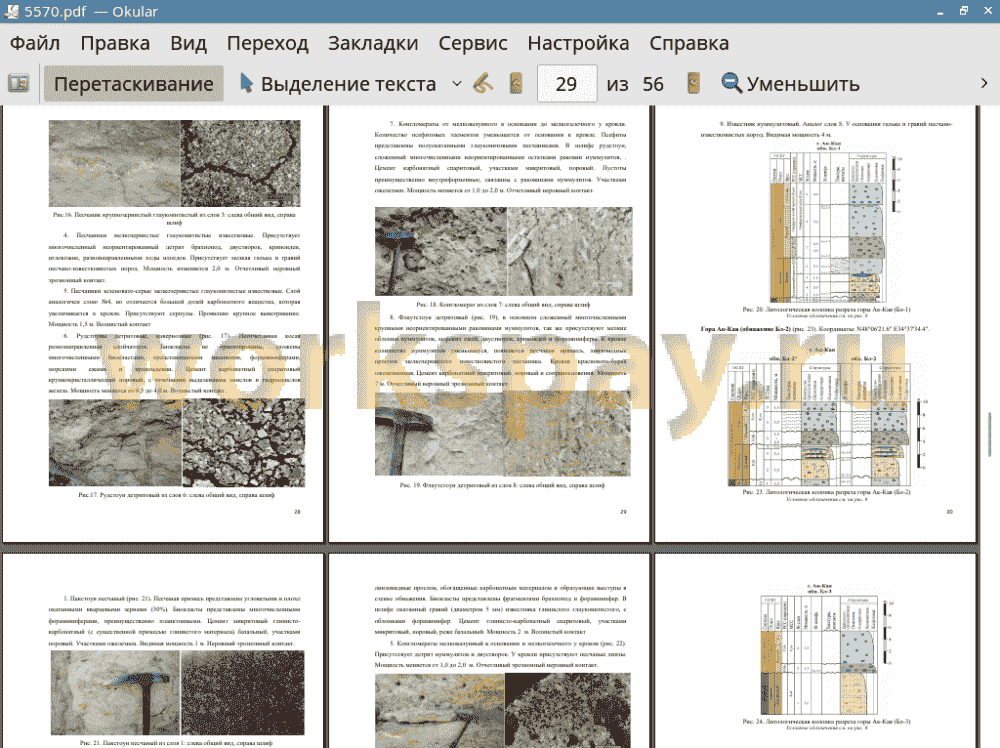Close the Okular window
This screenshot has width=1000, height=748.
(987, 11)
